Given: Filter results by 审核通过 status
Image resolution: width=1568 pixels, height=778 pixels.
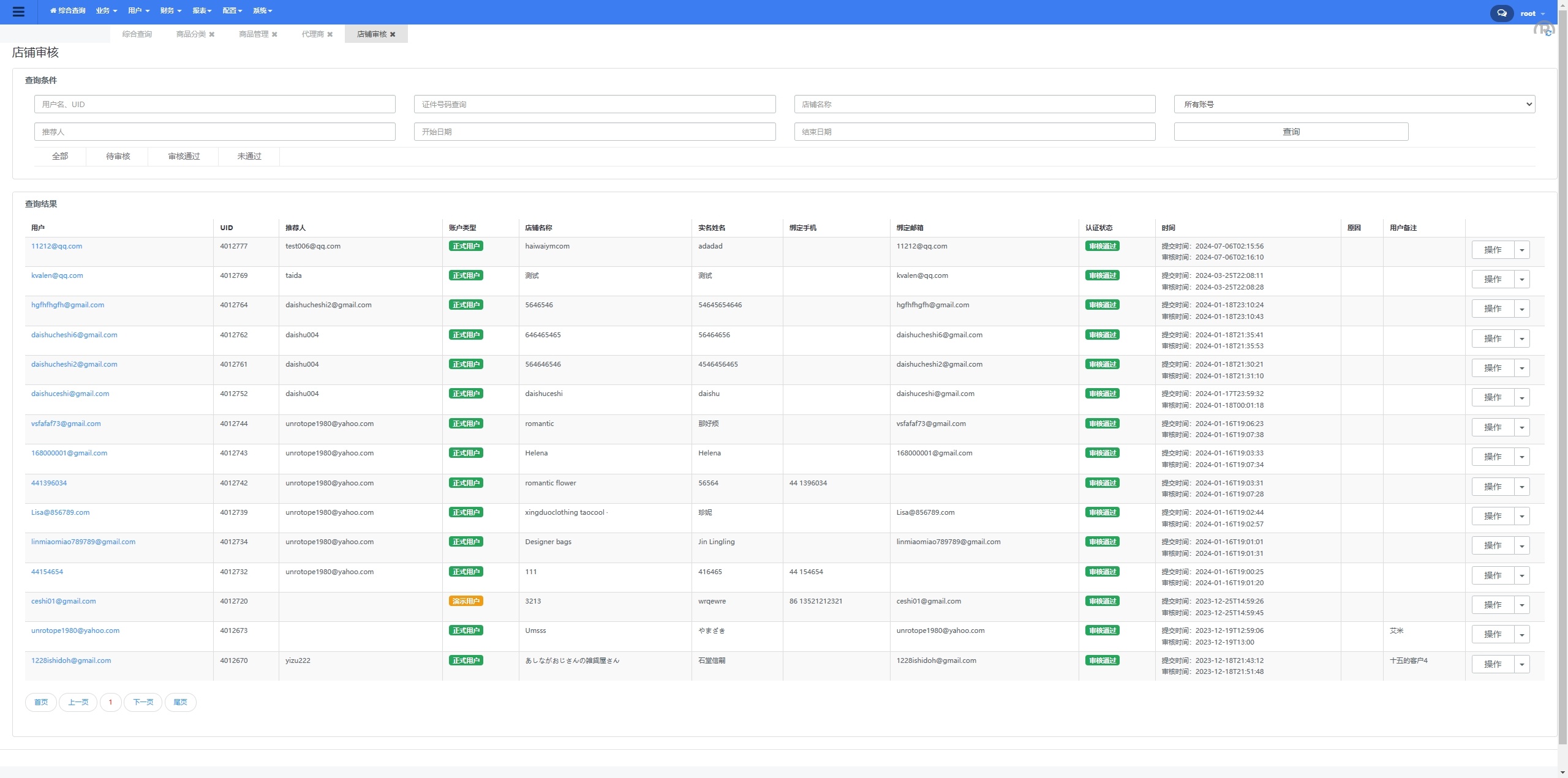Looking at the screenshot, I should coord(184,156).
